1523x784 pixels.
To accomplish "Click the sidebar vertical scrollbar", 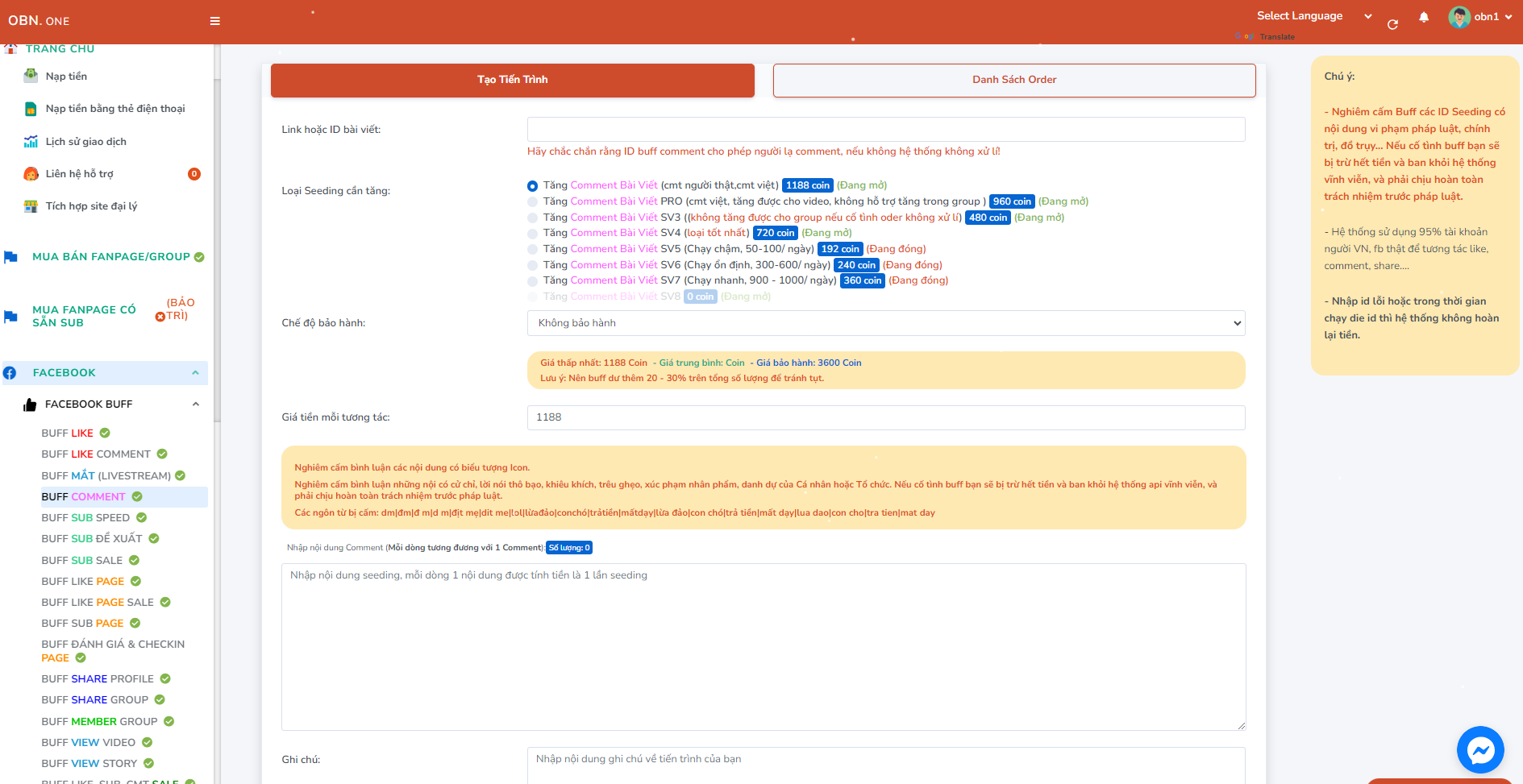I will (x=216, y=242).
